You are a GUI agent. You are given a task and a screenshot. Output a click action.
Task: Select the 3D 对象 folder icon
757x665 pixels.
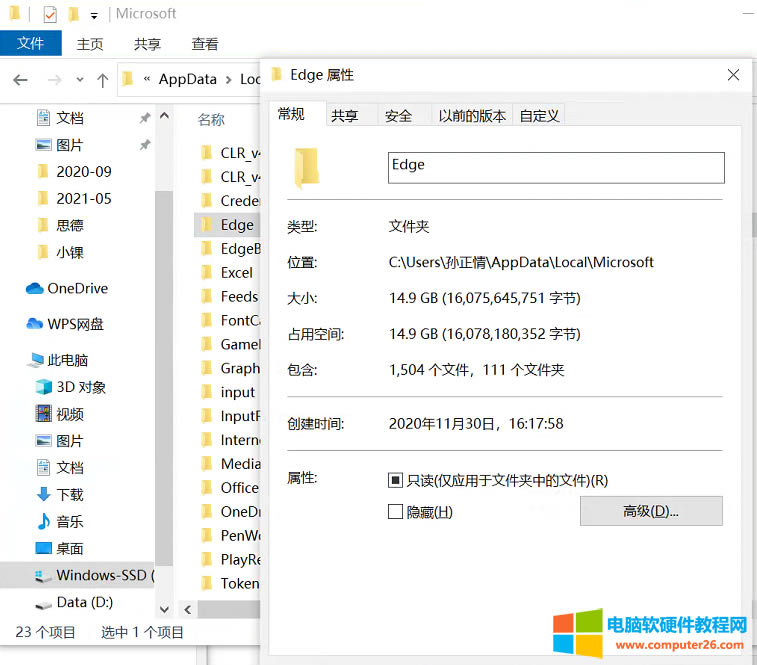(44, 387)
